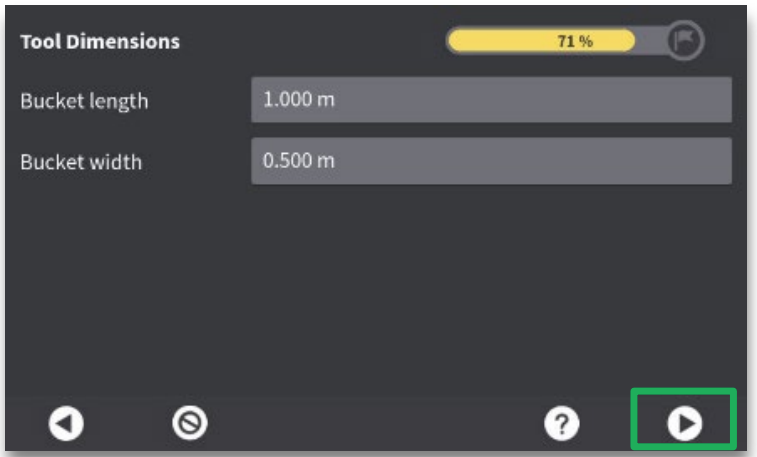Viewport: 757px width, 457px height.
Task: Select the Bucket length label
Action: point(84,102)
